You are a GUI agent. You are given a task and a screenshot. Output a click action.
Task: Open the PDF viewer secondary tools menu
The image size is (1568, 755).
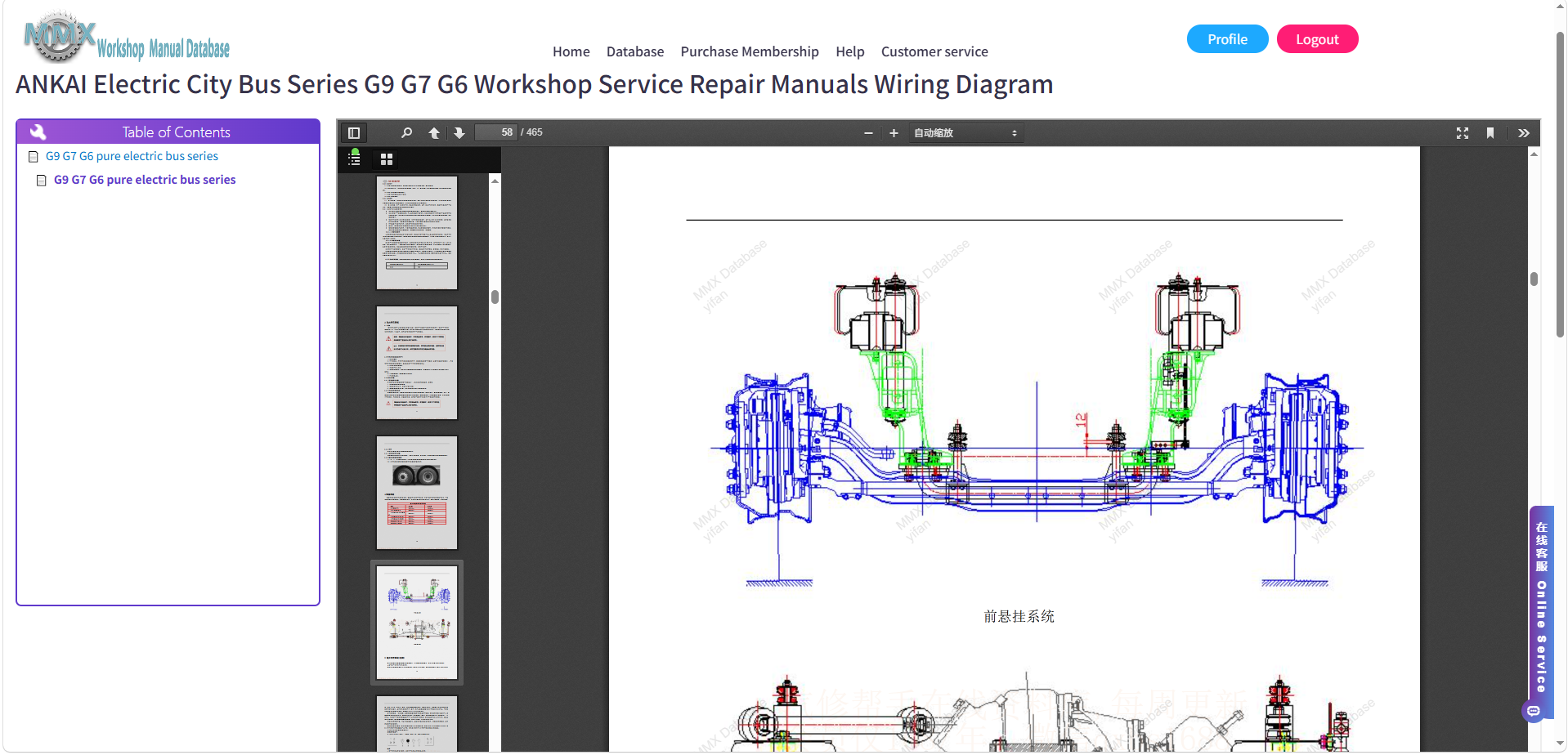(1524, 133)
